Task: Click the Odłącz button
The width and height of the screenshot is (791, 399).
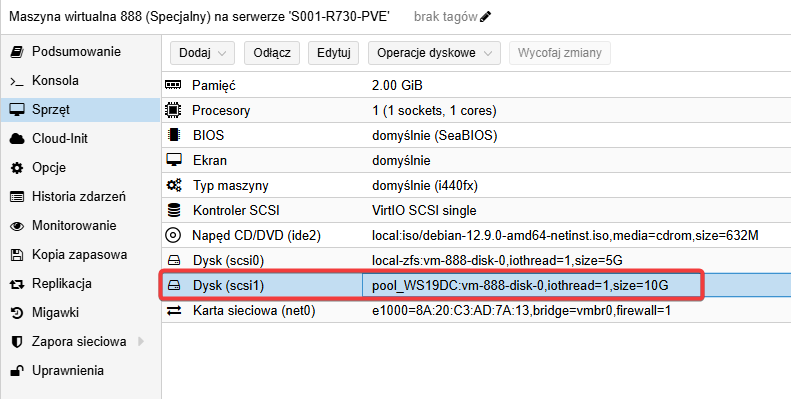Action: (272, 53)
